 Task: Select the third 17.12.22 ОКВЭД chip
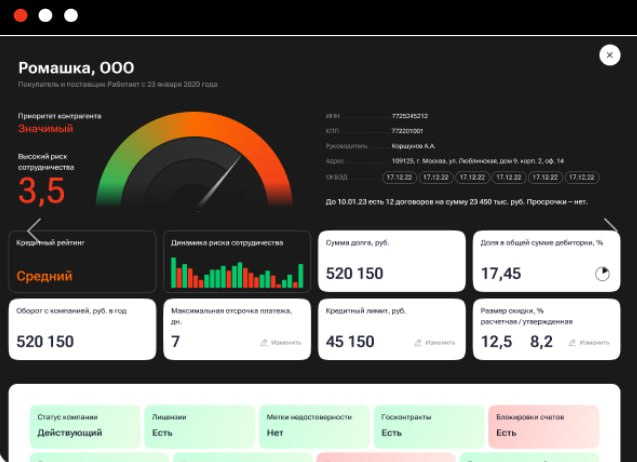coord(472,178)
